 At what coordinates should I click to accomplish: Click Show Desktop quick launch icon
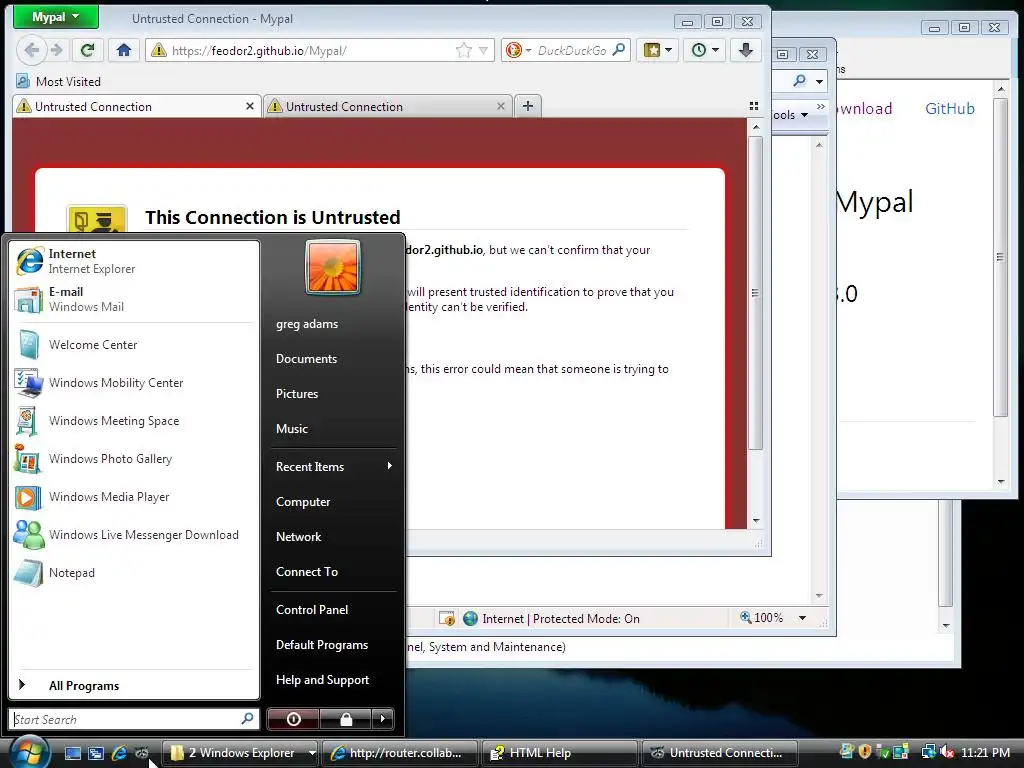pyautogui.click(x=72, y=753)
